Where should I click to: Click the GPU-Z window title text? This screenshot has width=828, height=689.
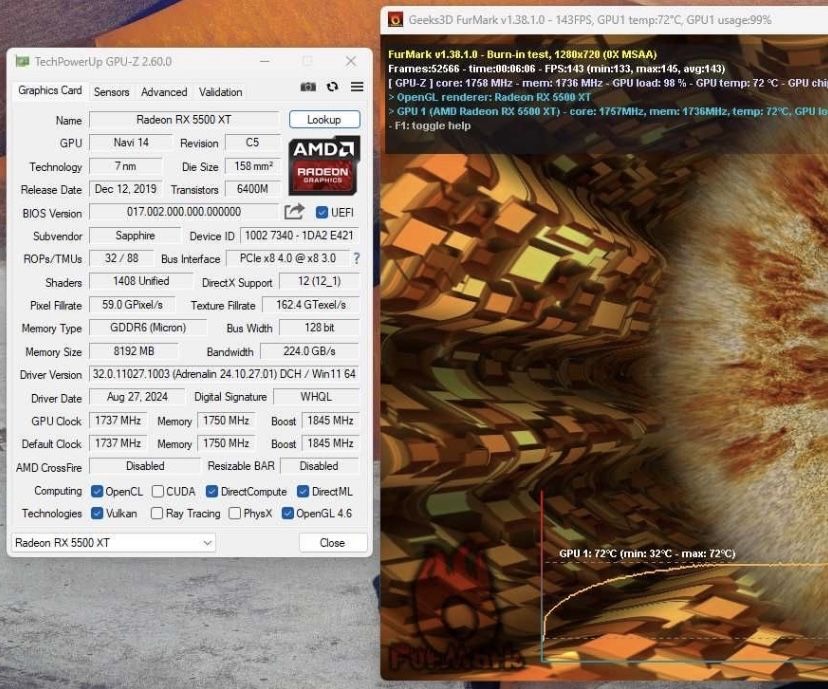pyautogui.click(x=103, y=62)
